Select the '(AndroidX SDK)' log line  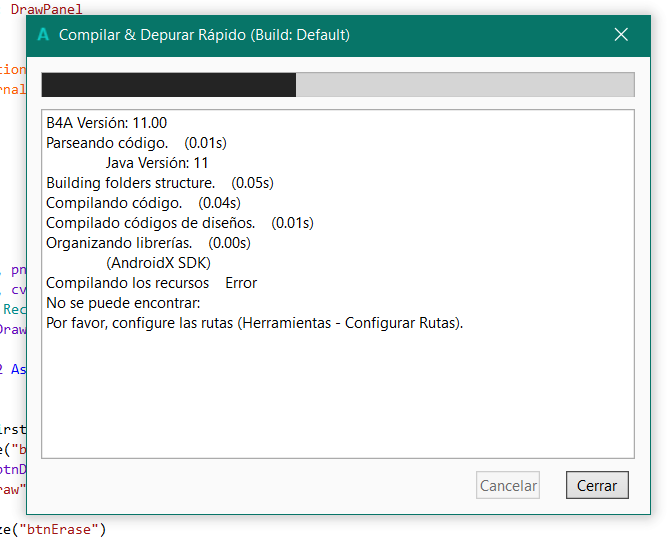(158, 263)
